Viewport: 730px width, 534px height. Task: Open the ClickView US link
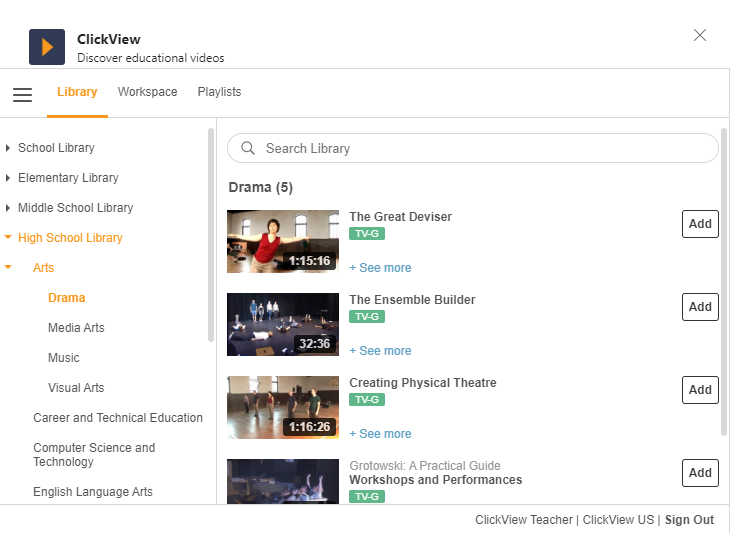pyautogui.click(x=618, y=520)
